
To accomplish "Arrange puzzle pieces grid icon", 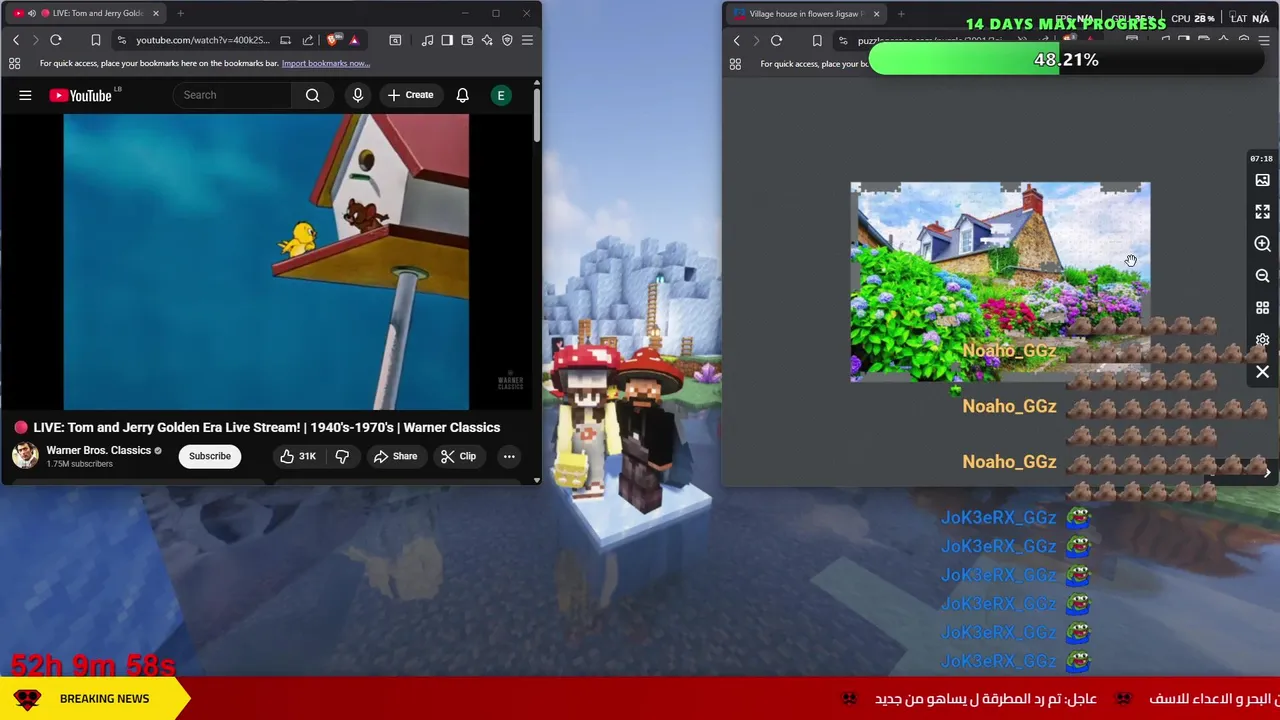I will coord(1262,308).
